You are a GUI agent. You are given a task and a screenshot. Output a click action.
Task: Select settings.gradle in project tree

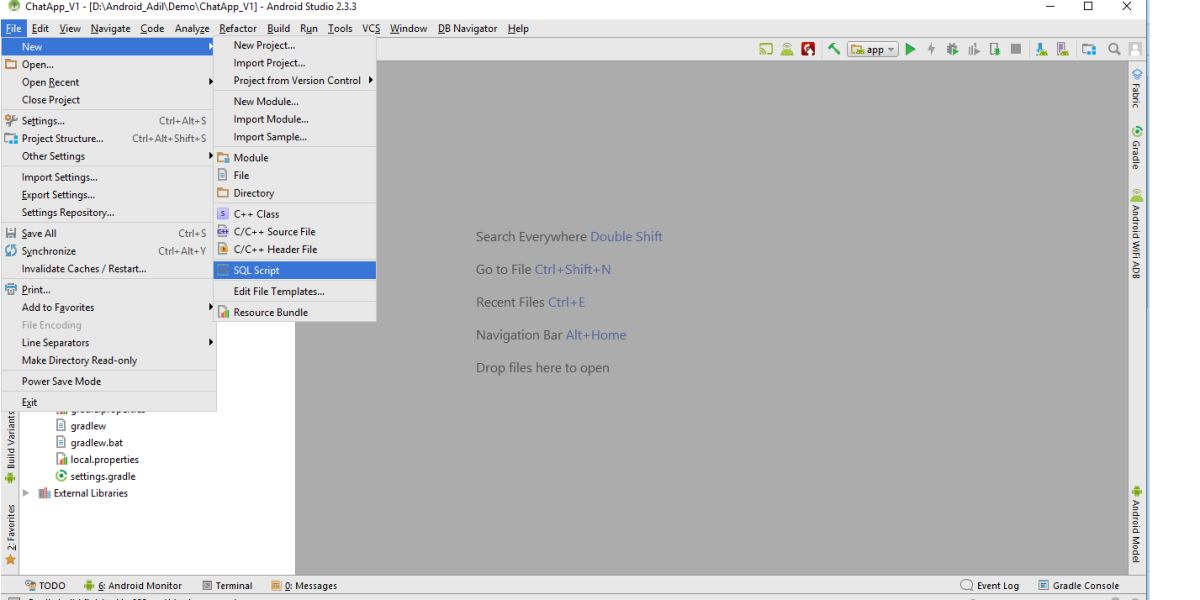(96, 477)
